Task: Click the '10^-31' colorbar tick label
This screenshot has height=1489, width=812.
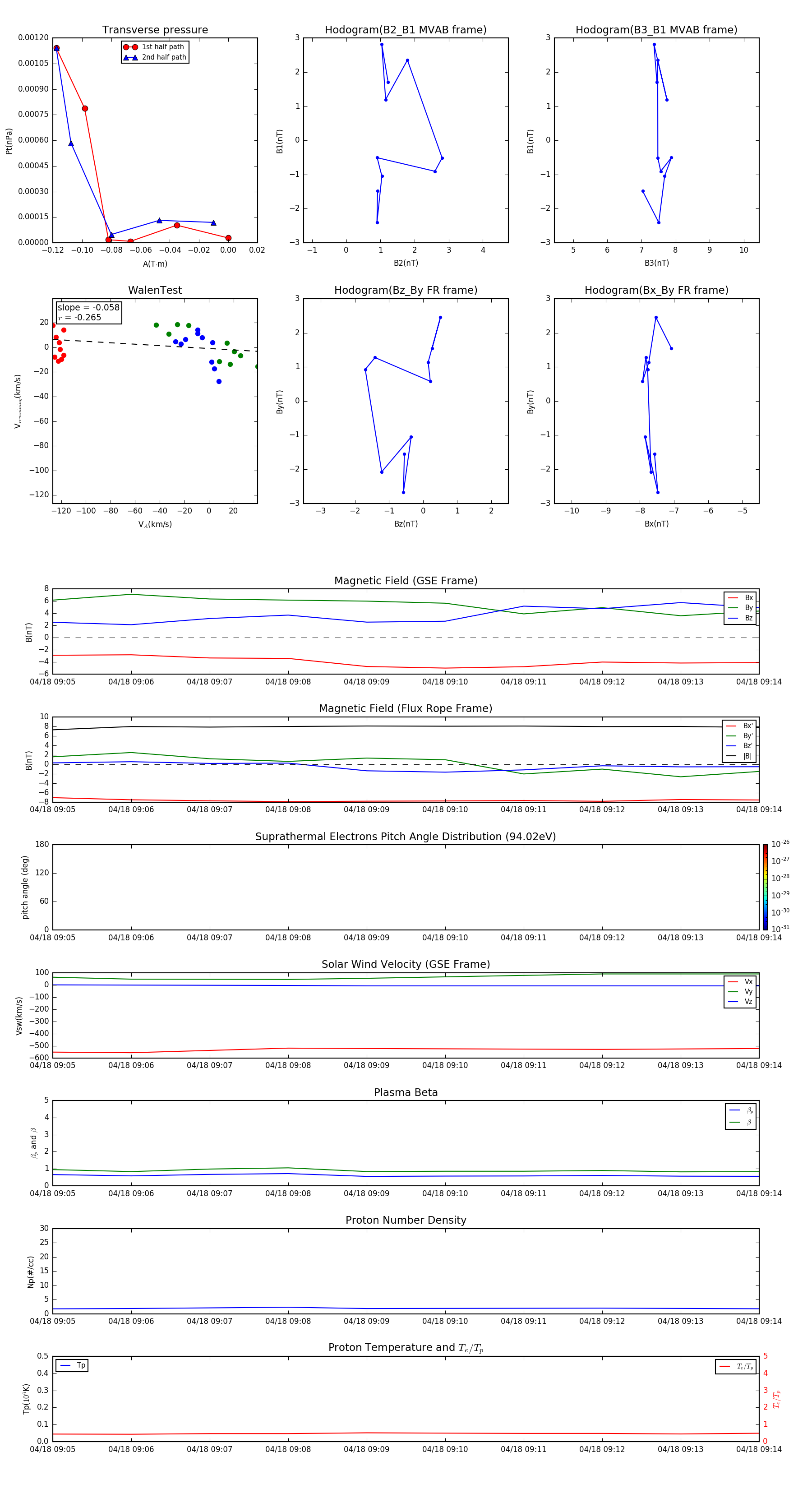Action: coord(780,929)
